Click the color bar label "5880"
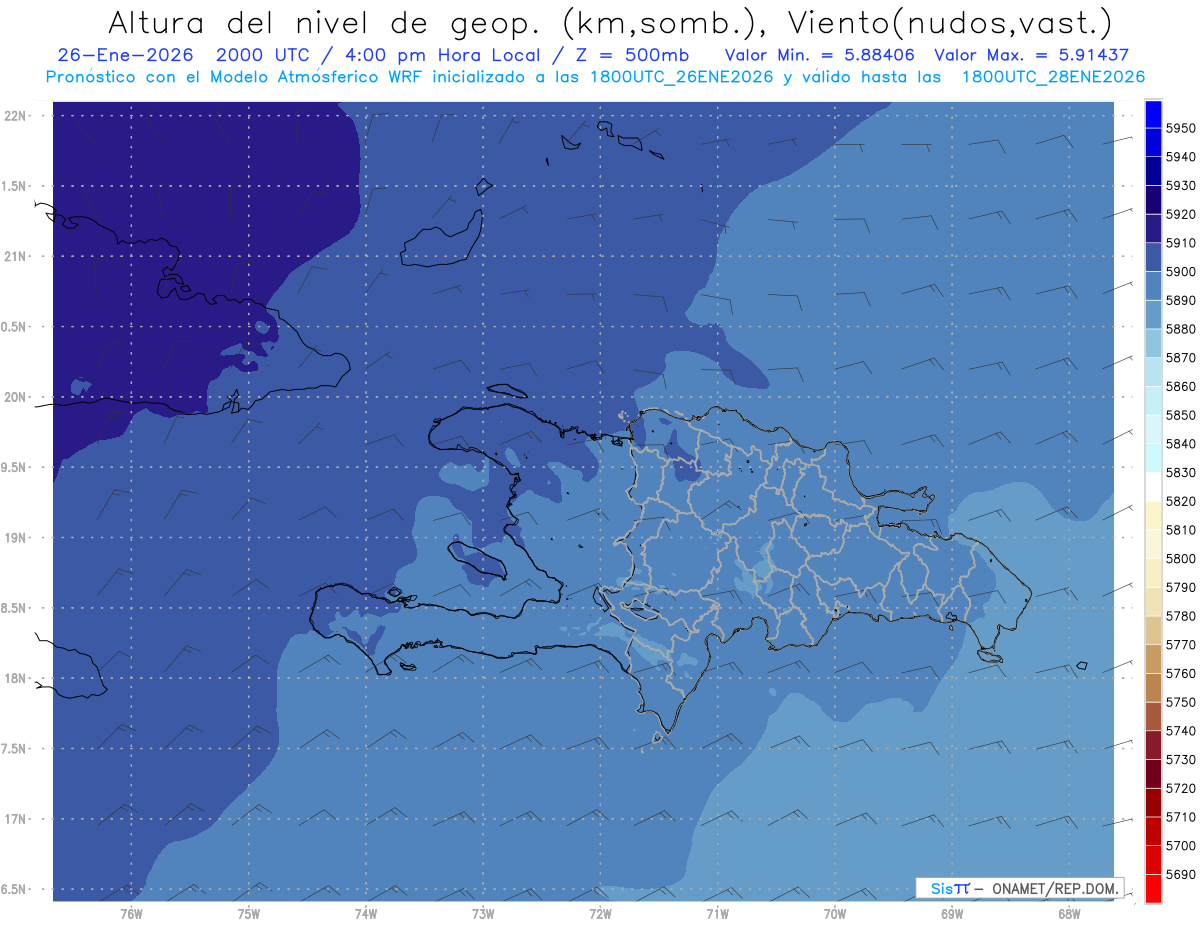1200x927 pixels. [1181, 329]
